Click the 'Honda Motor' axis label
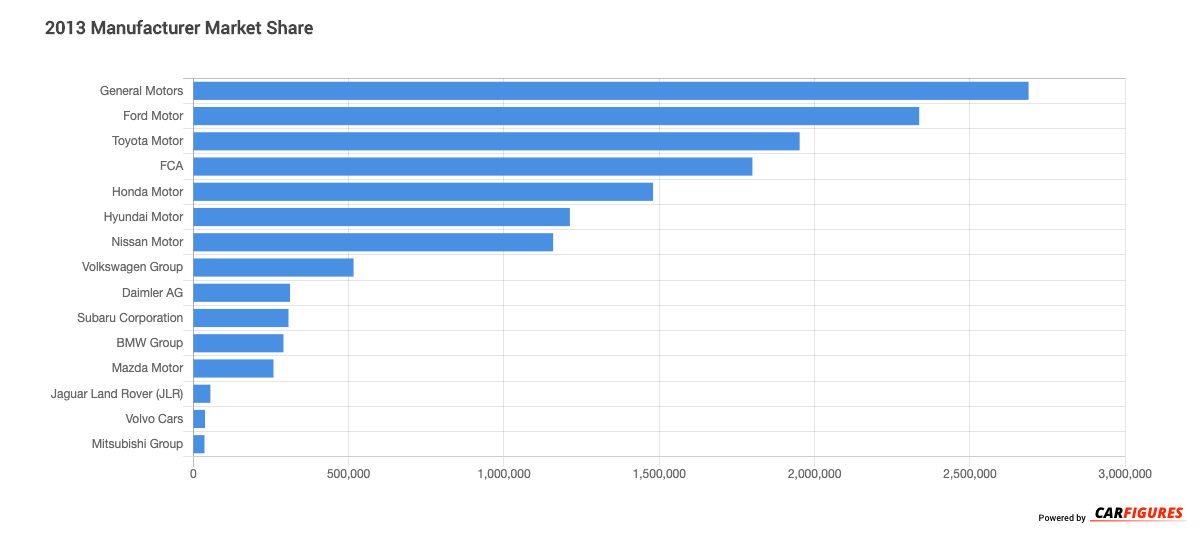This screenshot has height=534, width=1200. point(148,192)
